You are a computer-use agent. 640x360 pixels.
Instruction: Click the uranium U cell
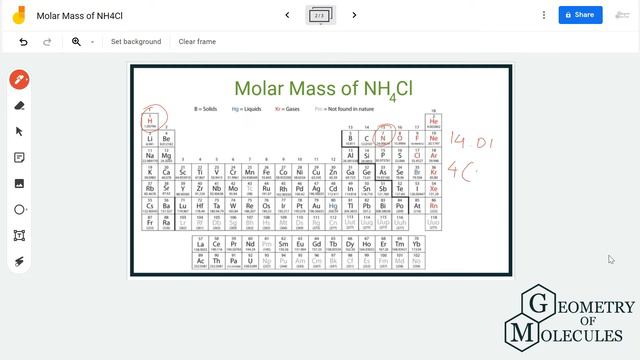coord(250,261)
